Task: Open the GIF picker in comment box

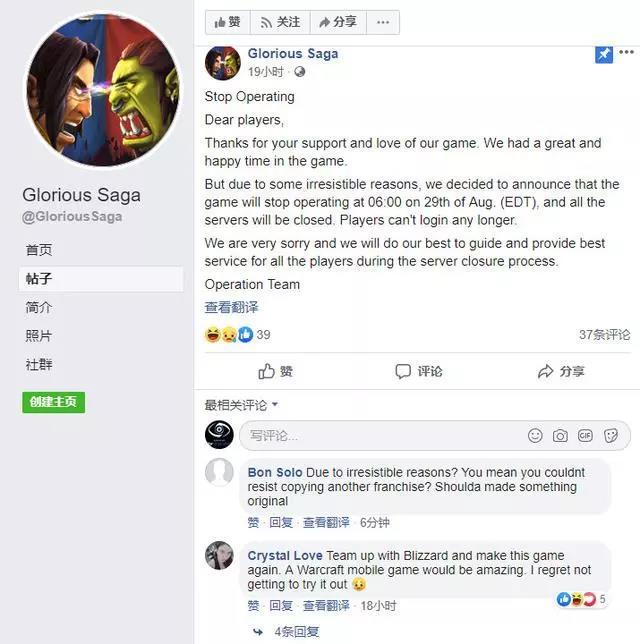Action: 585,435
